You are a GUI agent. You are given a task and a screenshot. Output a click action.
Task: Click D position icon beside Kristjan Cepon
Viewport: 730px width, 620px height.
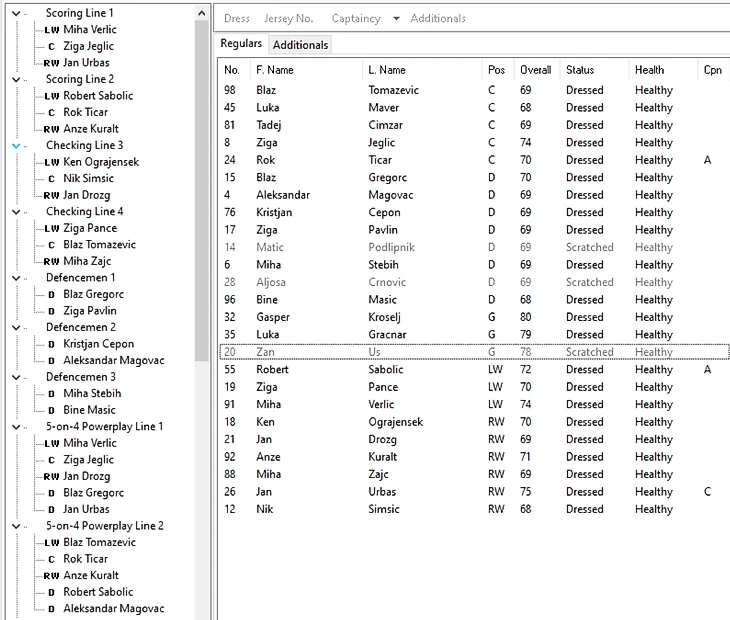coord(52,344)
